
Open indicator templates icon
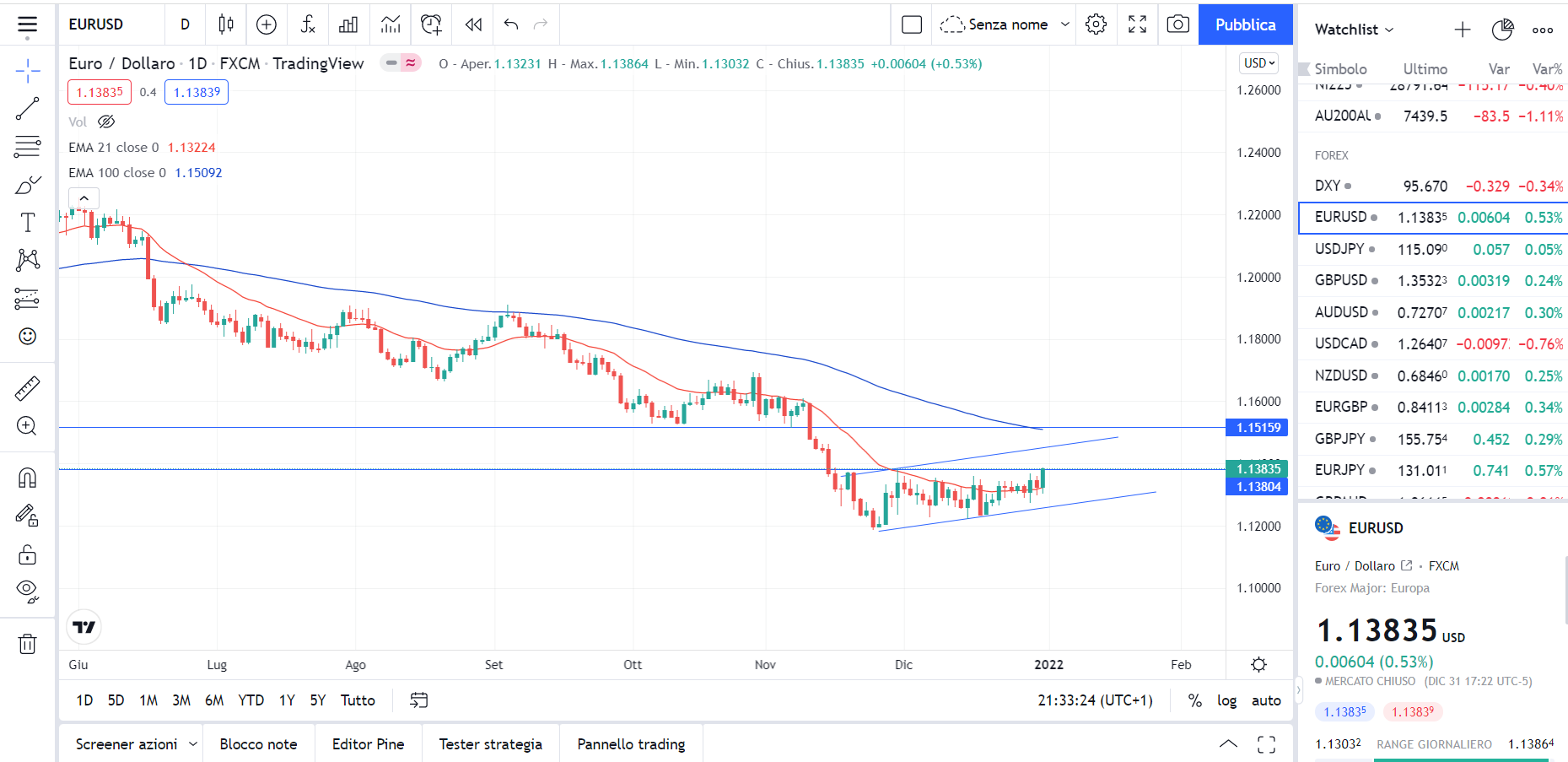point(390,24)
